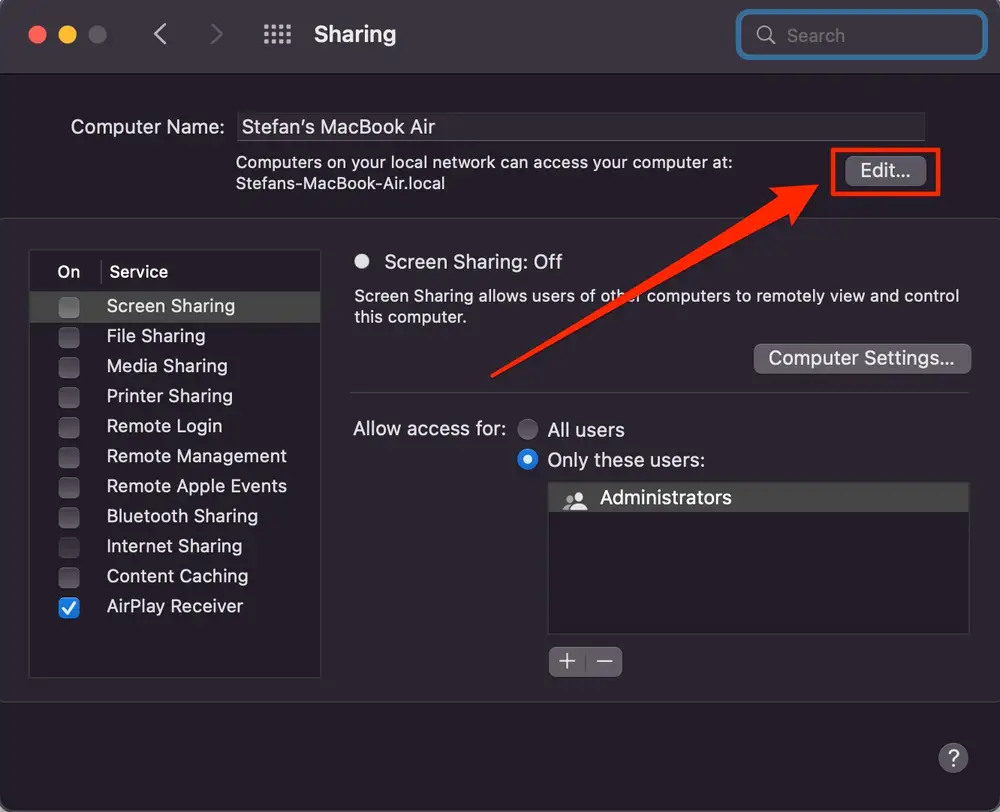Uncheck the AirPlay Receiver checkbox

click(x=69, y=607)
